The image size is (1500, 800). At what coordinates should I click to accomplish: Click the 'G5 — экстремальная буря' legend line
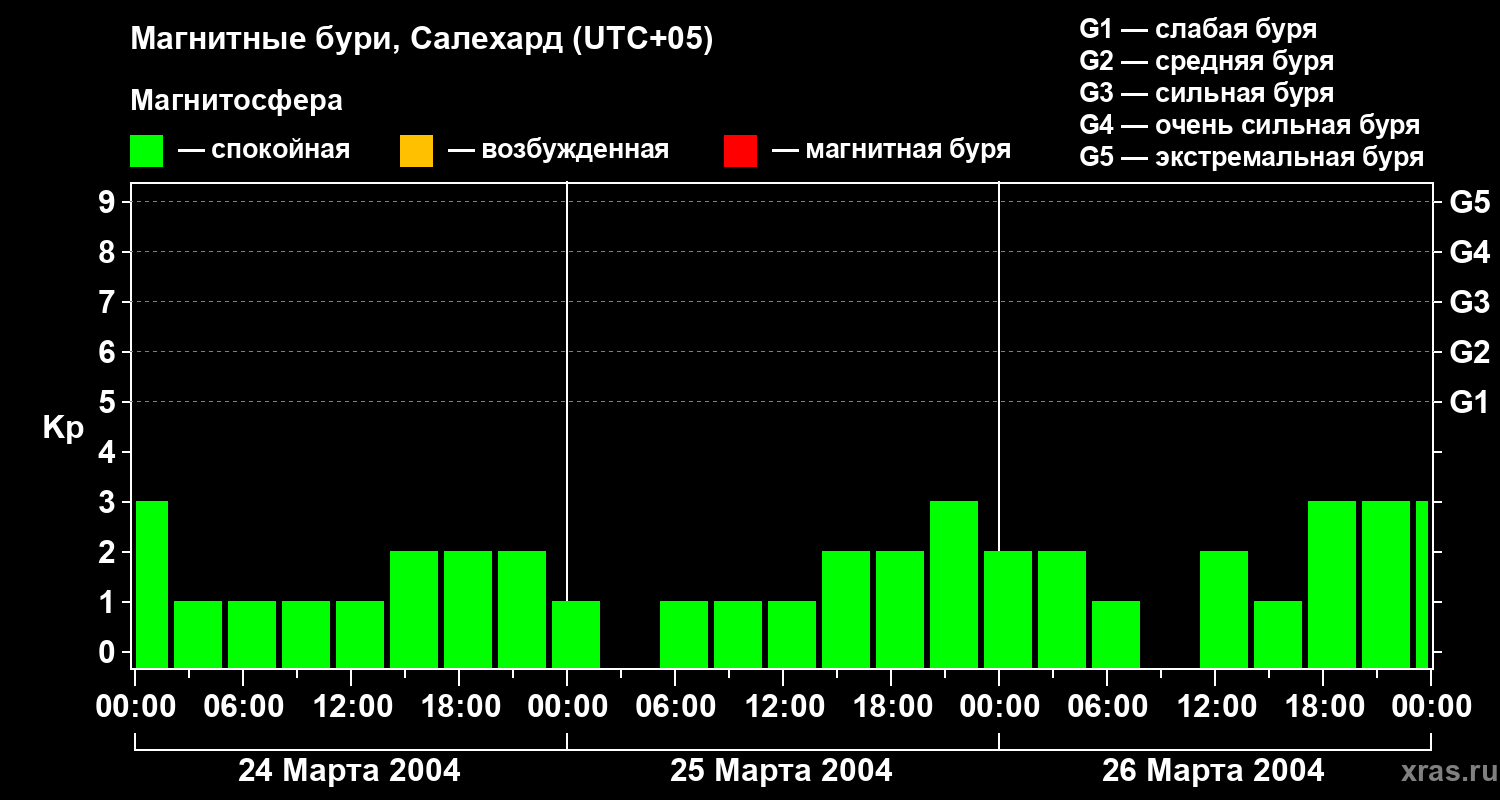click(x=1252, y=157)
